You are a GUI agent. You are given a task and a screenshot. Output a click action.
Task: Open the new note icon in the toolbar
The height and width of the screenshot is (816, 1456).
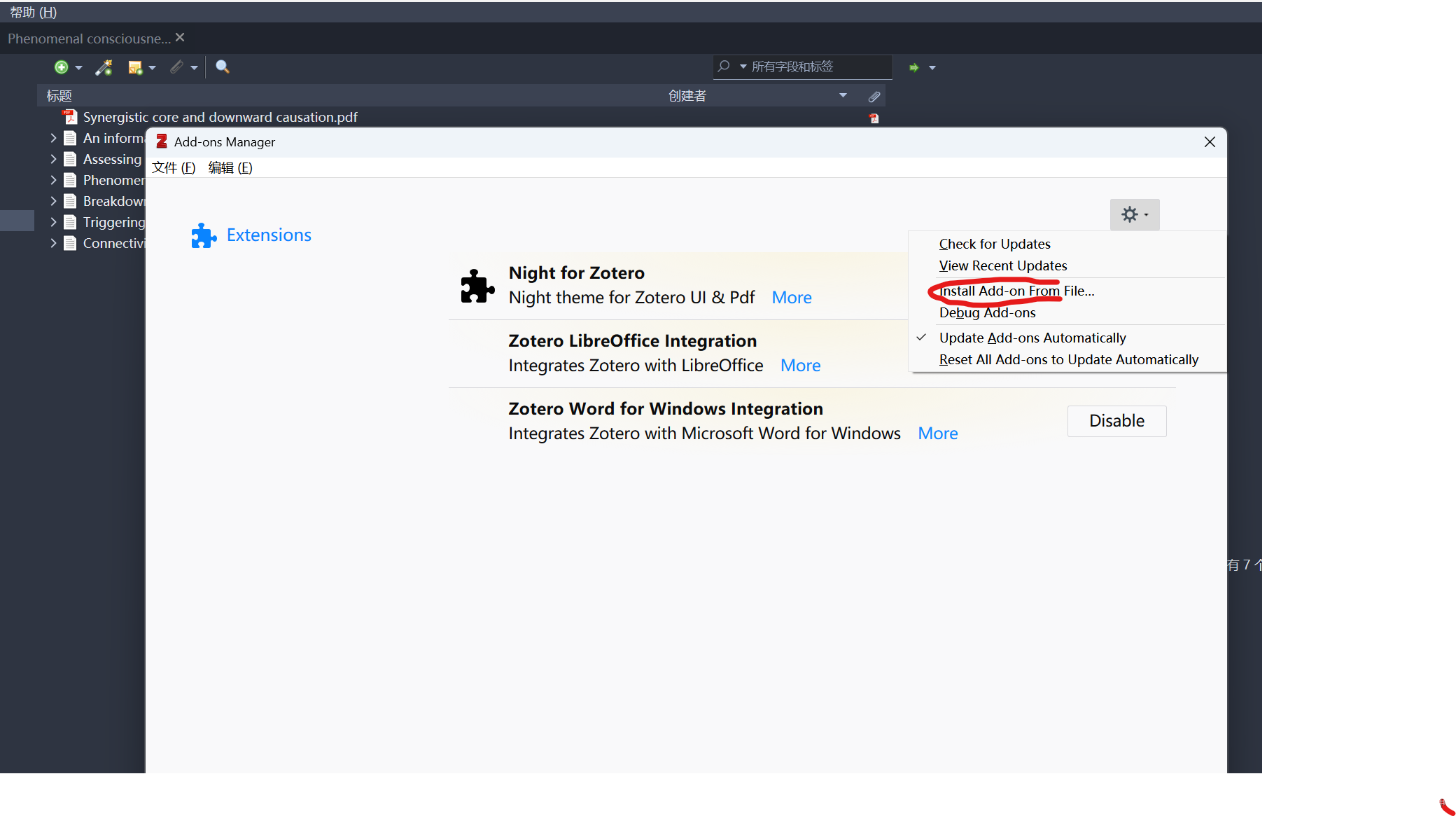[136, 67]
